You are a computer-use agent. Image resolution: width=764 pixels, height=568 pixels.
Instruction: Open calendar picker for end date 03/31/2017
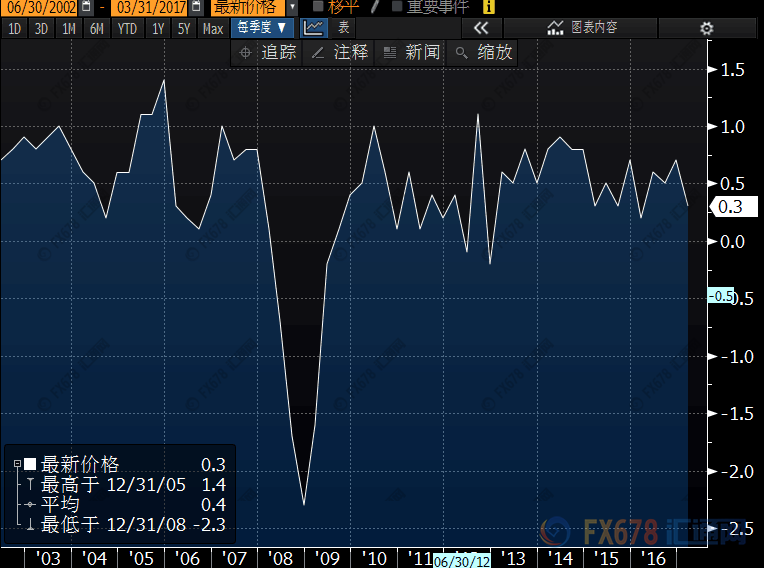[x=196, y=7]
